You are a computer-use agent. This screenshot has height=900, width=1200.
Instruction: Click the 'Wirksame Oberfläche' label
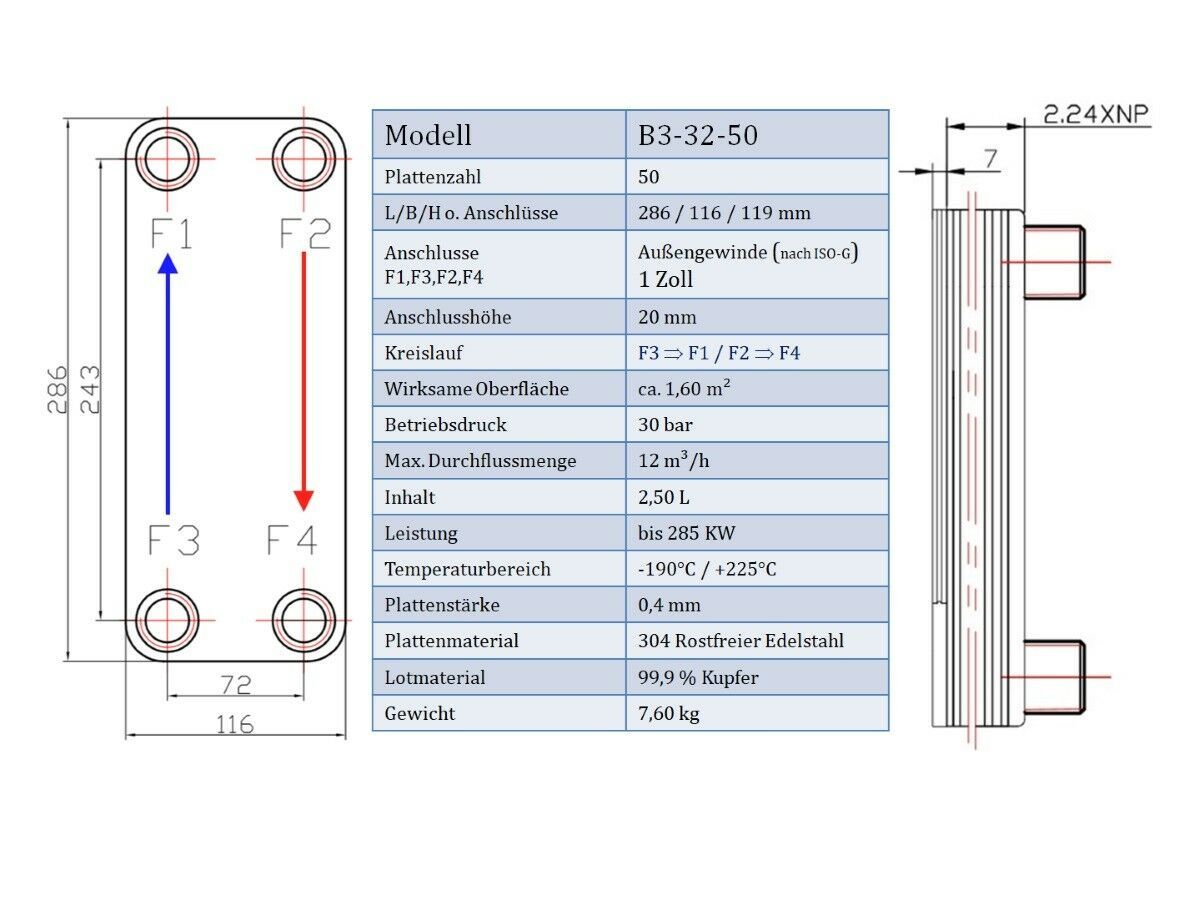476,389
